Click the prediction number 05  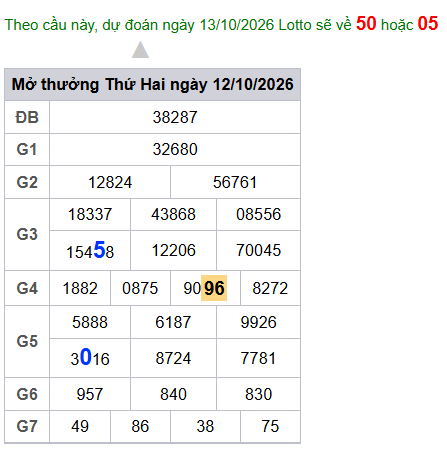(x=428, y=24)
